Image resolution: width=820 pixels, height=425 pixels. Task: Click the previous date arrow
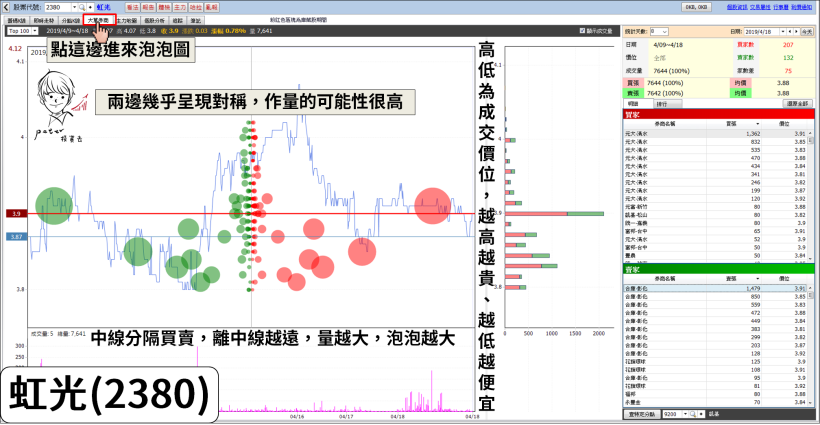point(790,31)
